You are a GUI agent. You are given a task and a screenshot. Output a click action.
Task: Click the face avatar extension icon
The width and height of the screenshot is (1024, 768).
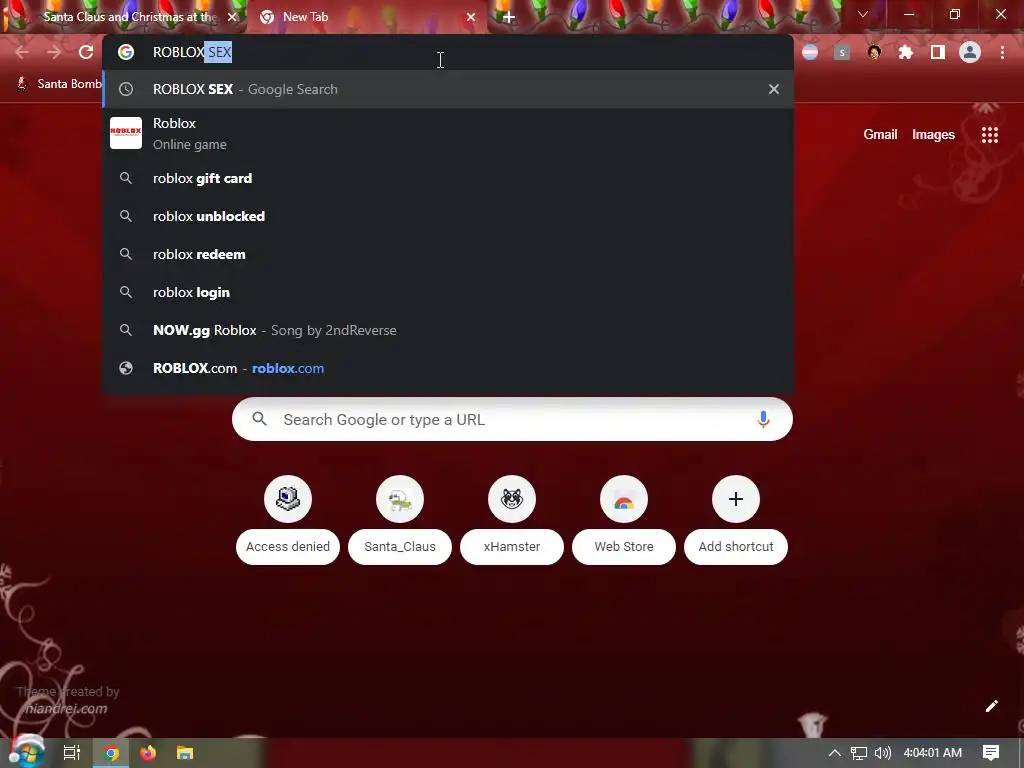tap(874, 52)
